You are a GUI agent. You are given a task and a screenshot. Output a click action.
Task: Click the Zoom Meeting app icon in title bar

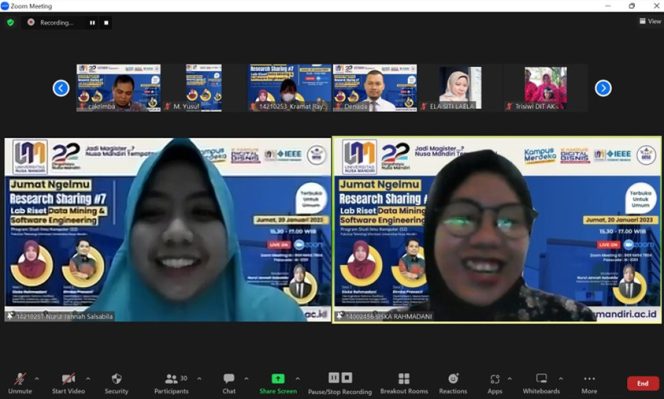pos(5,6)
